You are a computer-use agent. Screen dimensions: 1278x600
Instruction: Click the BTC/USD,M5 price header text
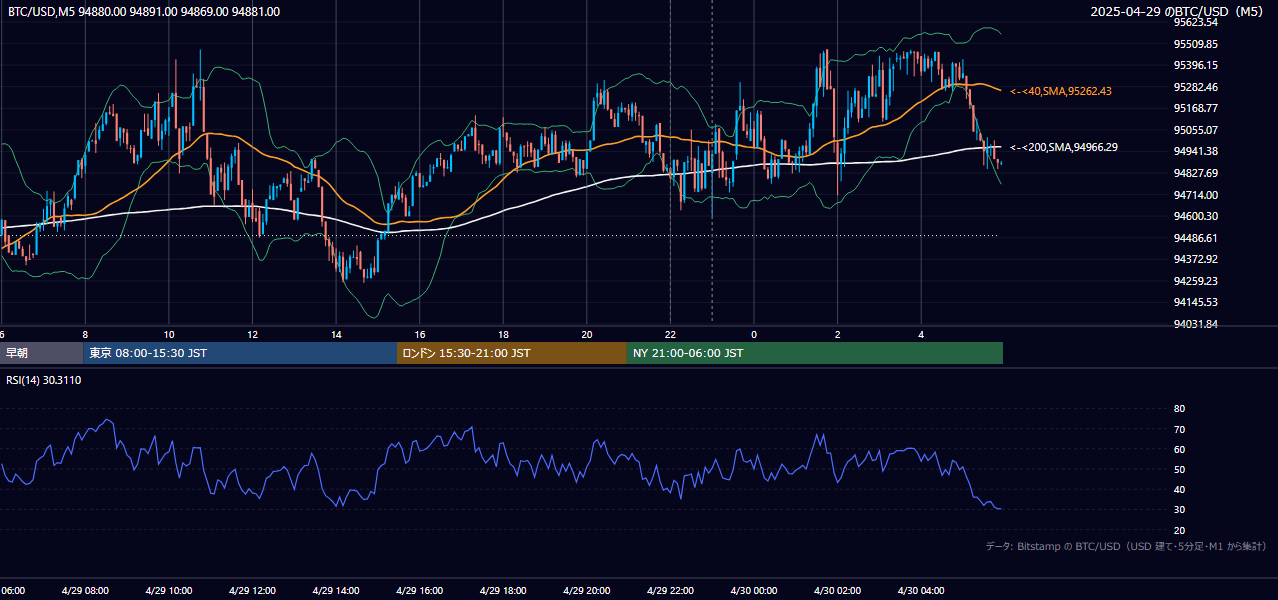[144, 12]
